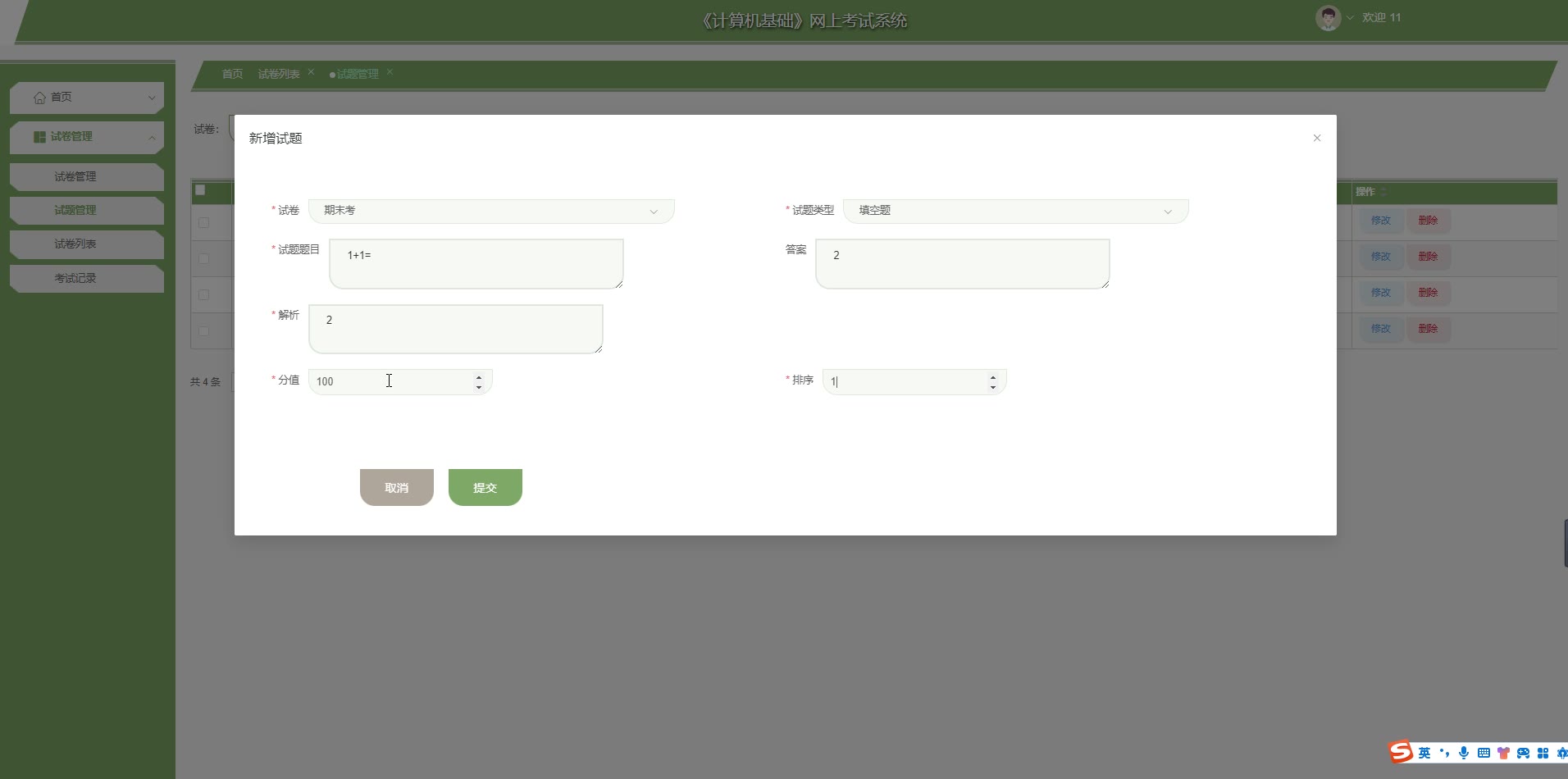This screenshot has width=1568, height=779.
Task: Click the grid icon beside 试卷管理 section
Action: pos(39,137)
